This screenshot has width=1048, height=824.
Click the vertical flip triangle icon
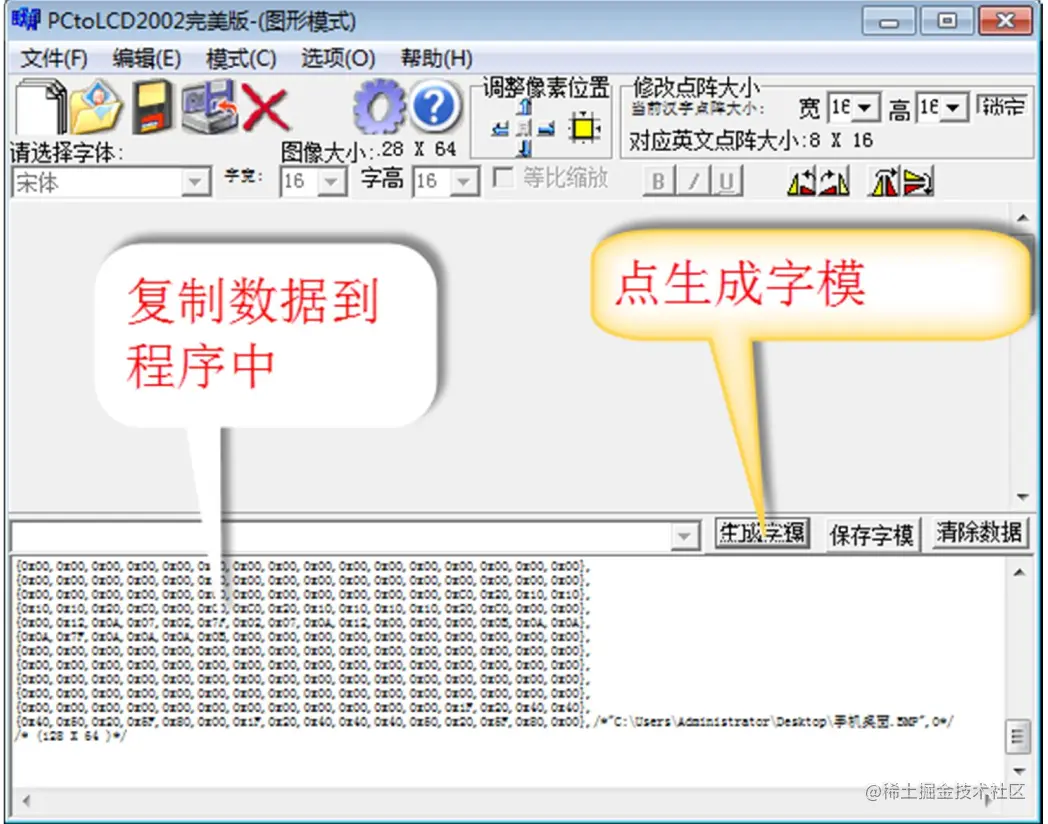[x=918, y=182]
